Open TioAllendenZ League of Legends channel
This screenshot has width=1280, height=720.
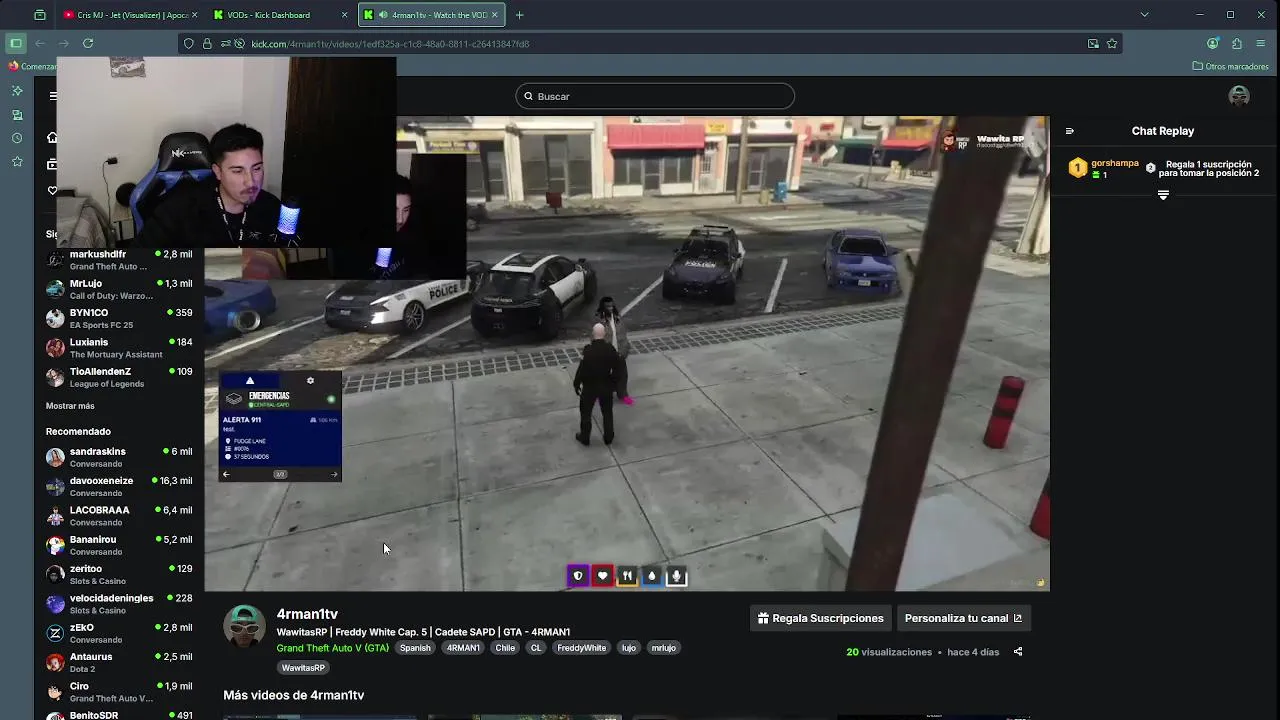point(119,377)
